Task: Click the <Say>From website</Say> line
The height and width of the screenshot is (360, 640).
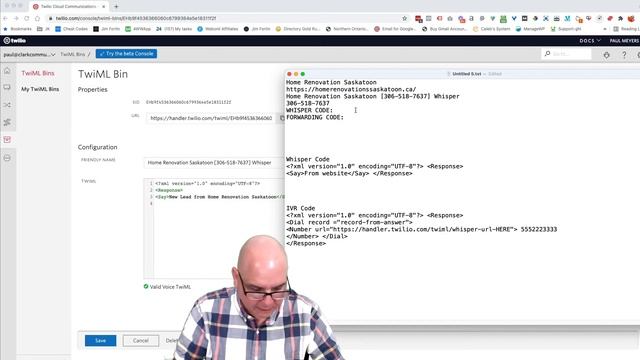Action: [349, 173]
